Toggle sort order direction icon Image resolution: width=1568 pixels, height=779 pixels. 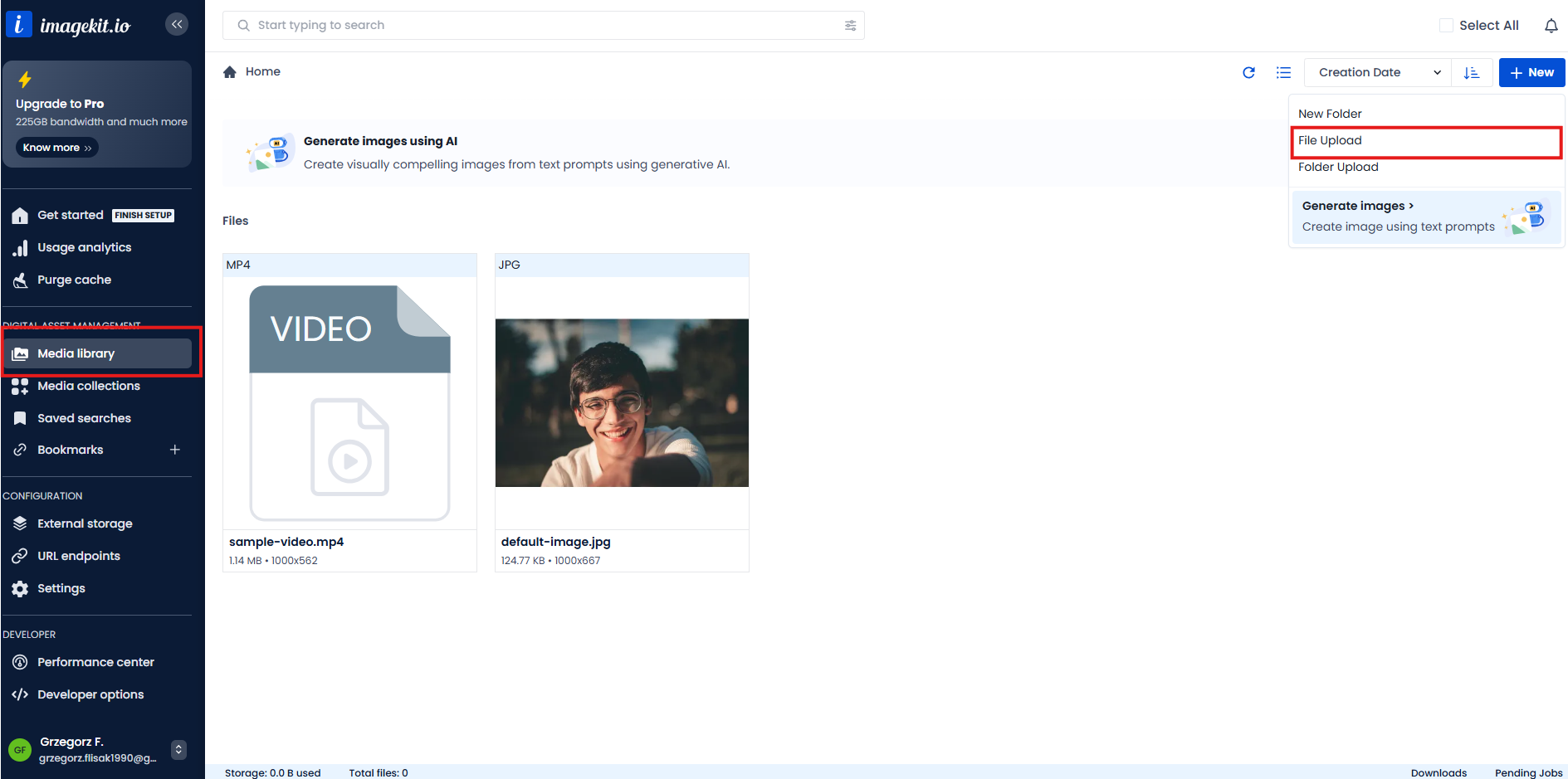point(1472,73)
